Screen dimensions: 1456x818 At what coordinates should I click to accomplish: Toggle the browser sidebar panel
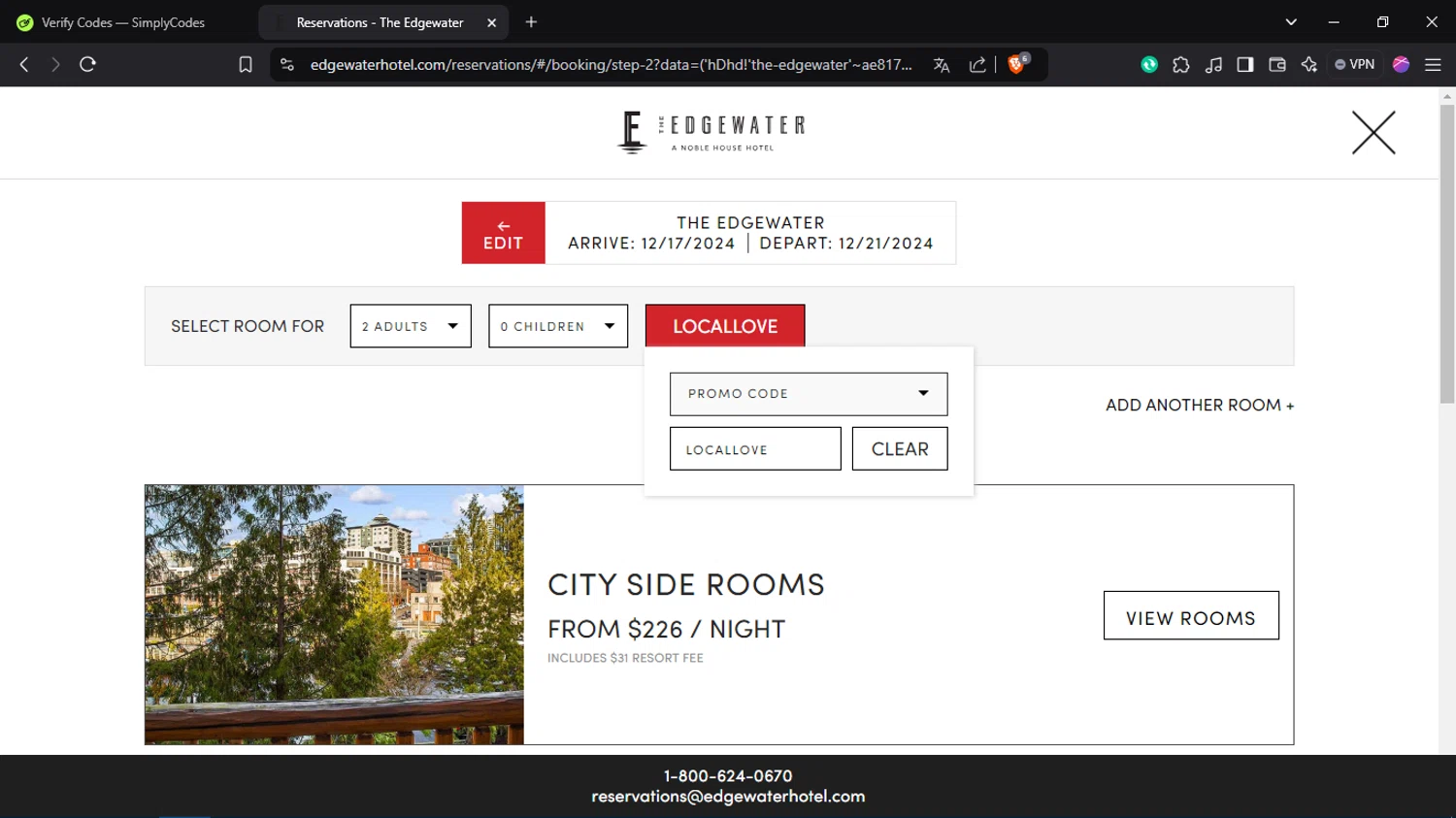click(1245, 65)
